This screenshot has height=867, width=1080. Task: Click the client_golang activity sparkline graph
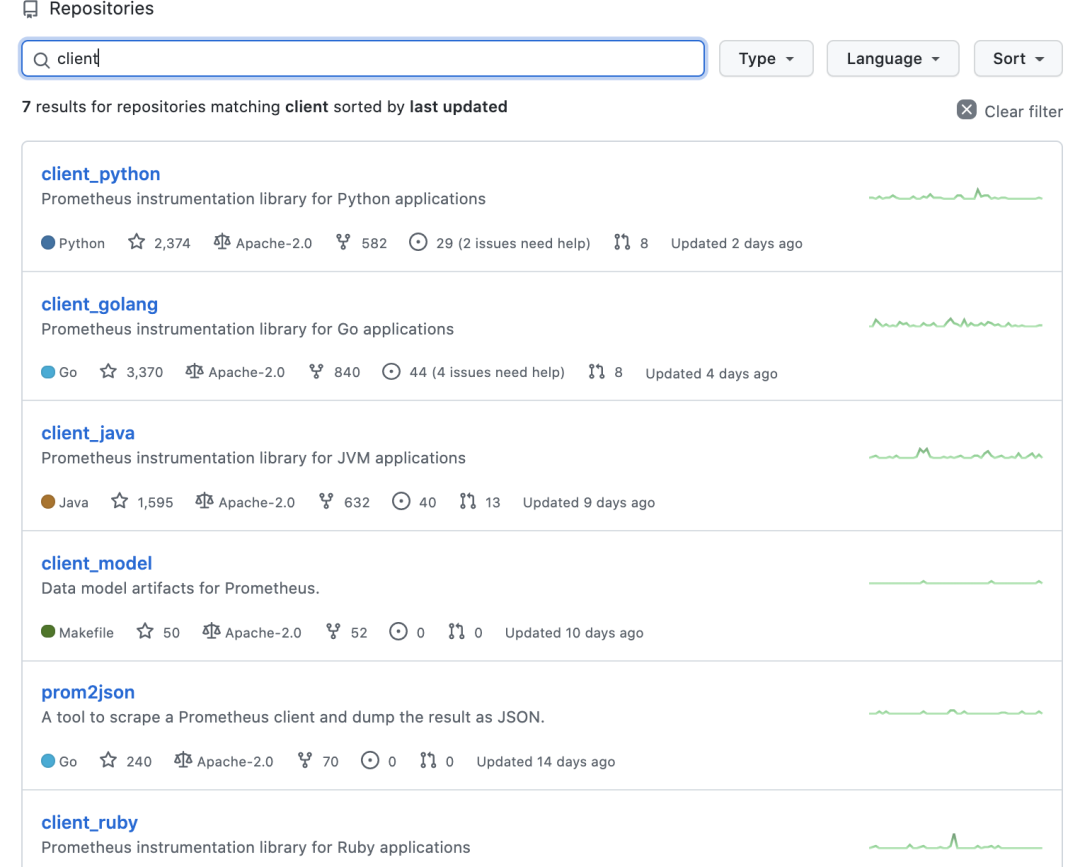(955, 323)
